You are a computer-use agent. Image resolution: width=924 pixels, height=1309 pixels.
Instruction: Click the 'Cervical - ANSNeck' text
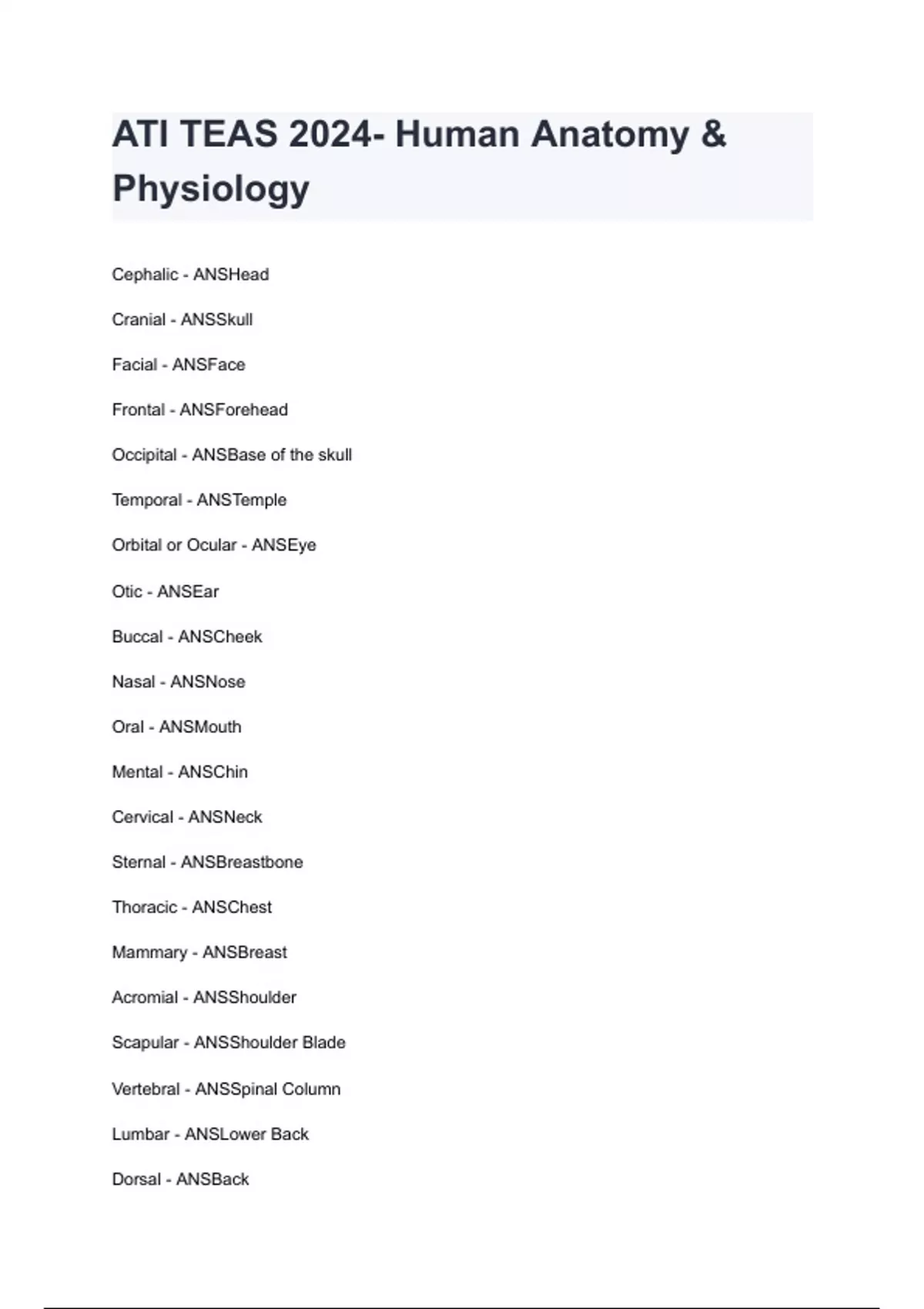tap(187, 817)
